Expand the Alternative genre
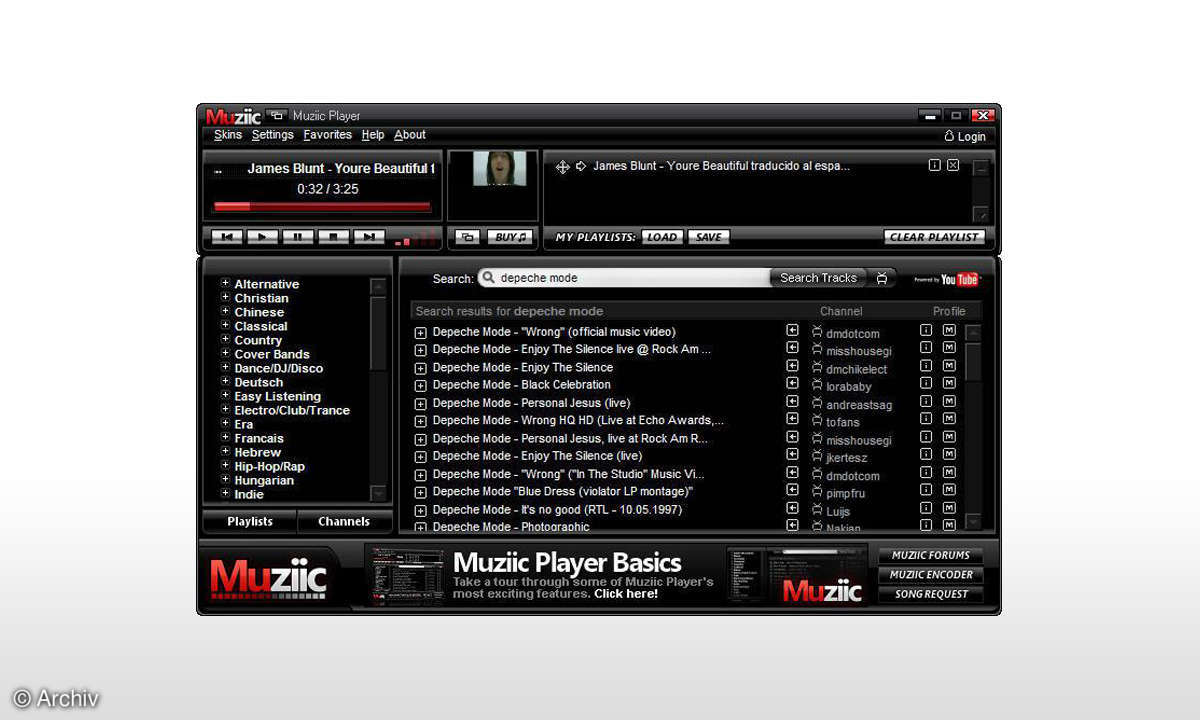1200x720 pixels. coord(226,283)
